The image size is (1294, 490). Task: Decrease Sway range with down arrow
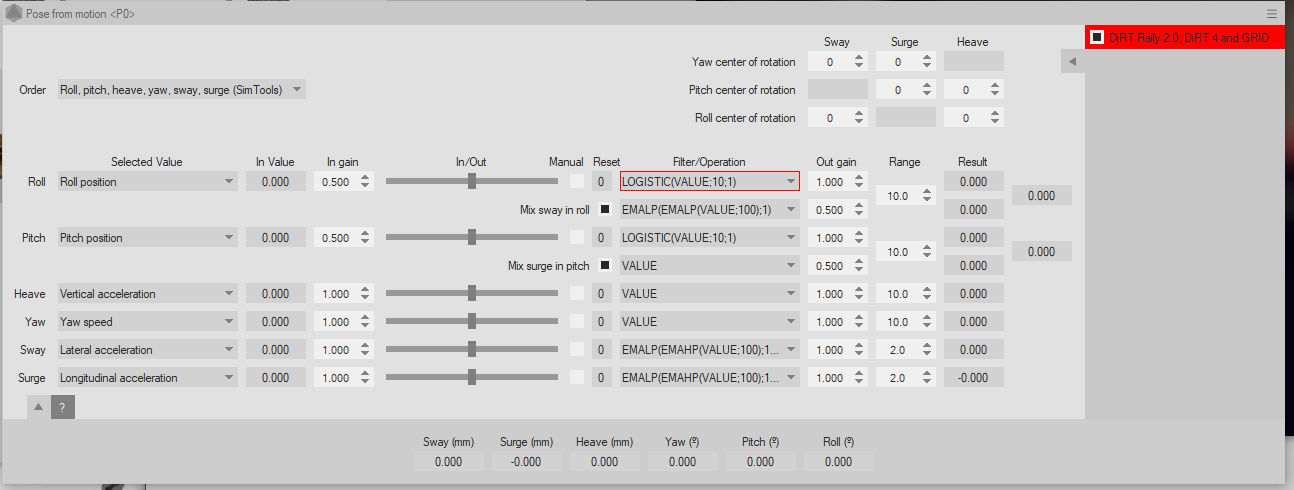point(925,354)
